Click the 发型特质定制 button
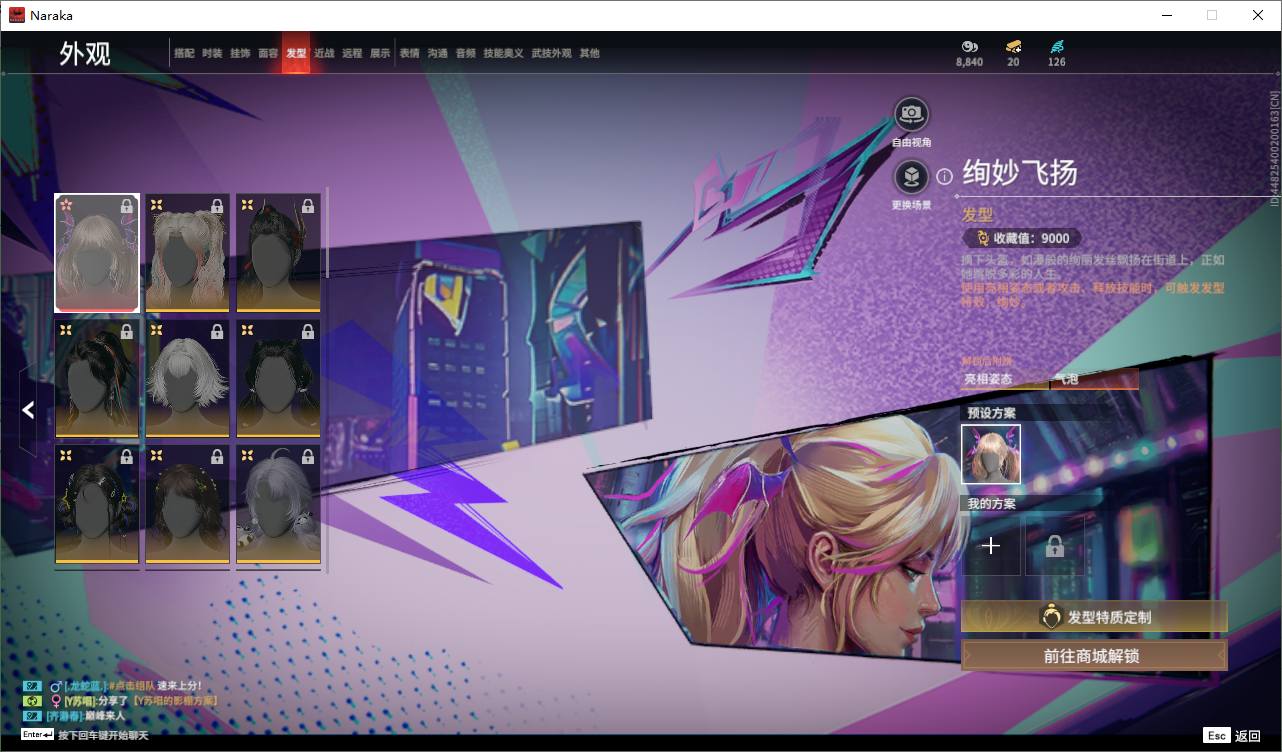This screenshot has width=1282, height=752. pos(1094,617)
